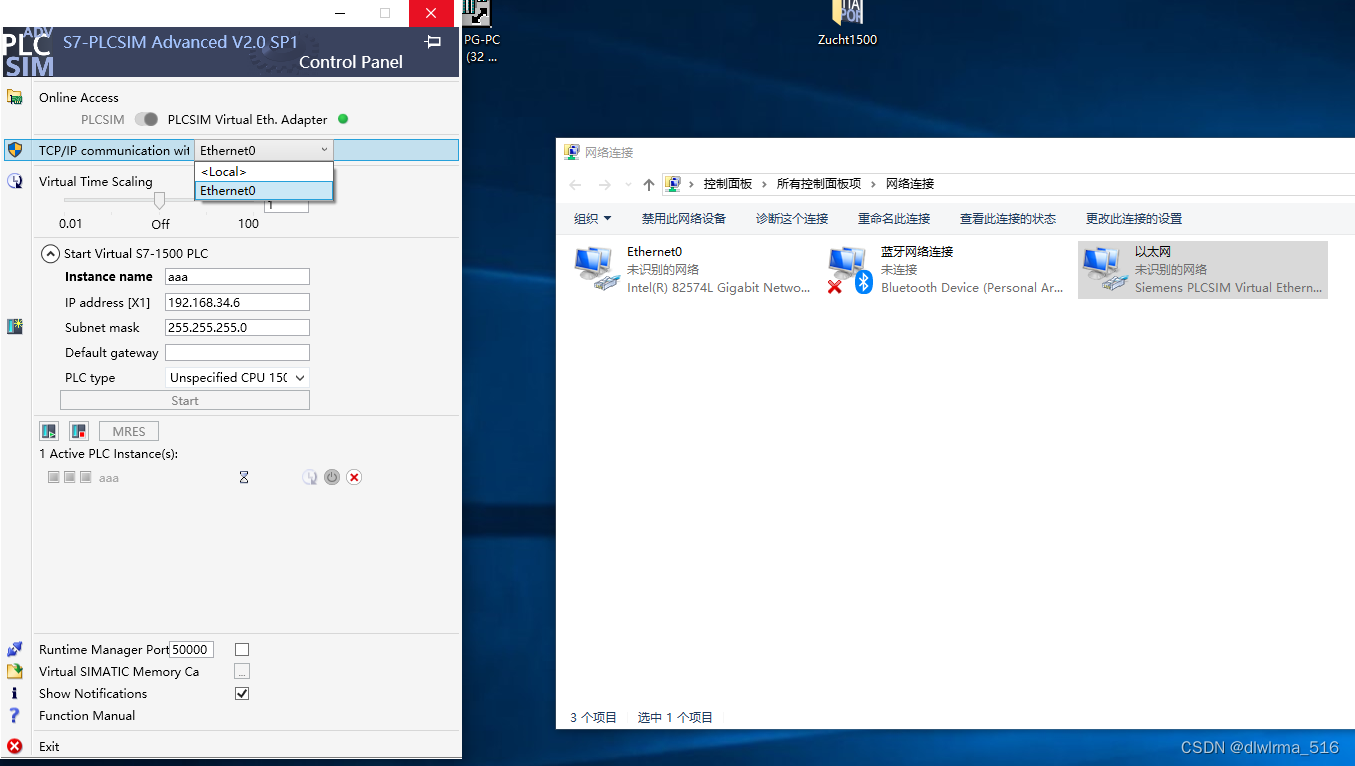The height and width of the screenshot is (766, 1355).
Task: Click the red Exit icon
Action: [x=14, y=746]
